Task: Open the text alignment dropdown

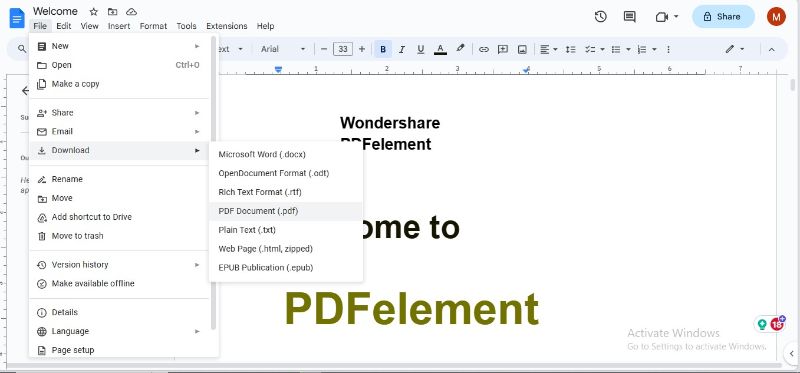Action: pyautogui.click(x=549, y=49)
